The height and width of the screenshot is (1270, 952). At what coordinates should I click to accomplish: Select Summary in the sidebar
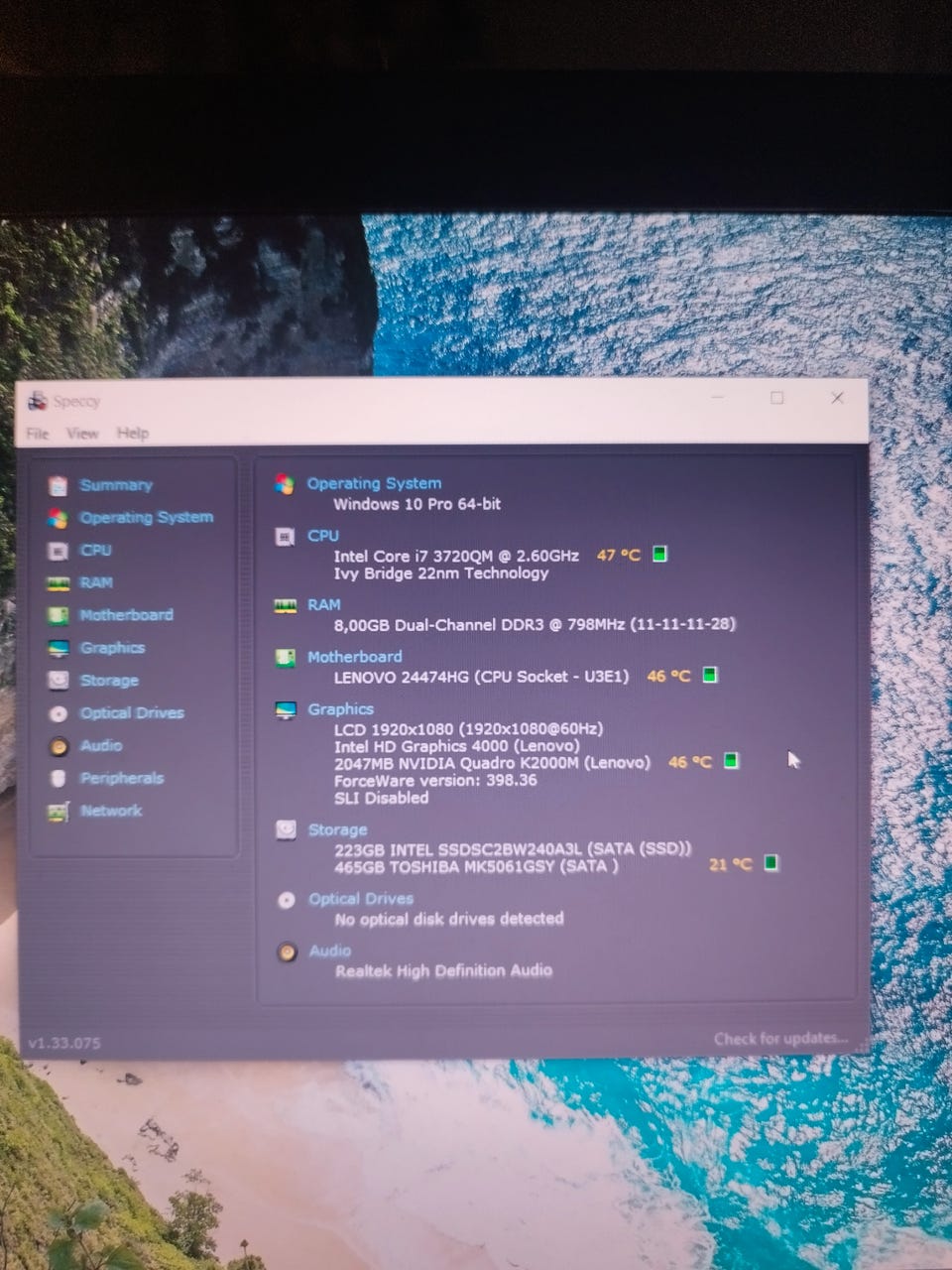pyautogui.click(x=116, y=485)
